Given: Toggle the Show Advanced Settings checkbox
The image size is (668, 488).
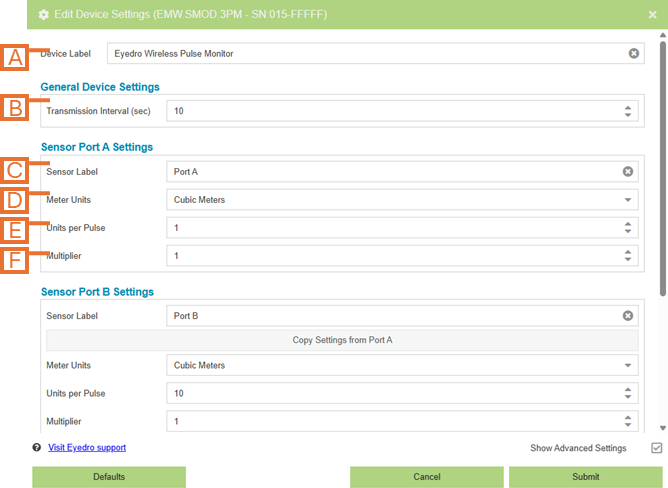Looking at the screenshot, I should pos(656,448).
